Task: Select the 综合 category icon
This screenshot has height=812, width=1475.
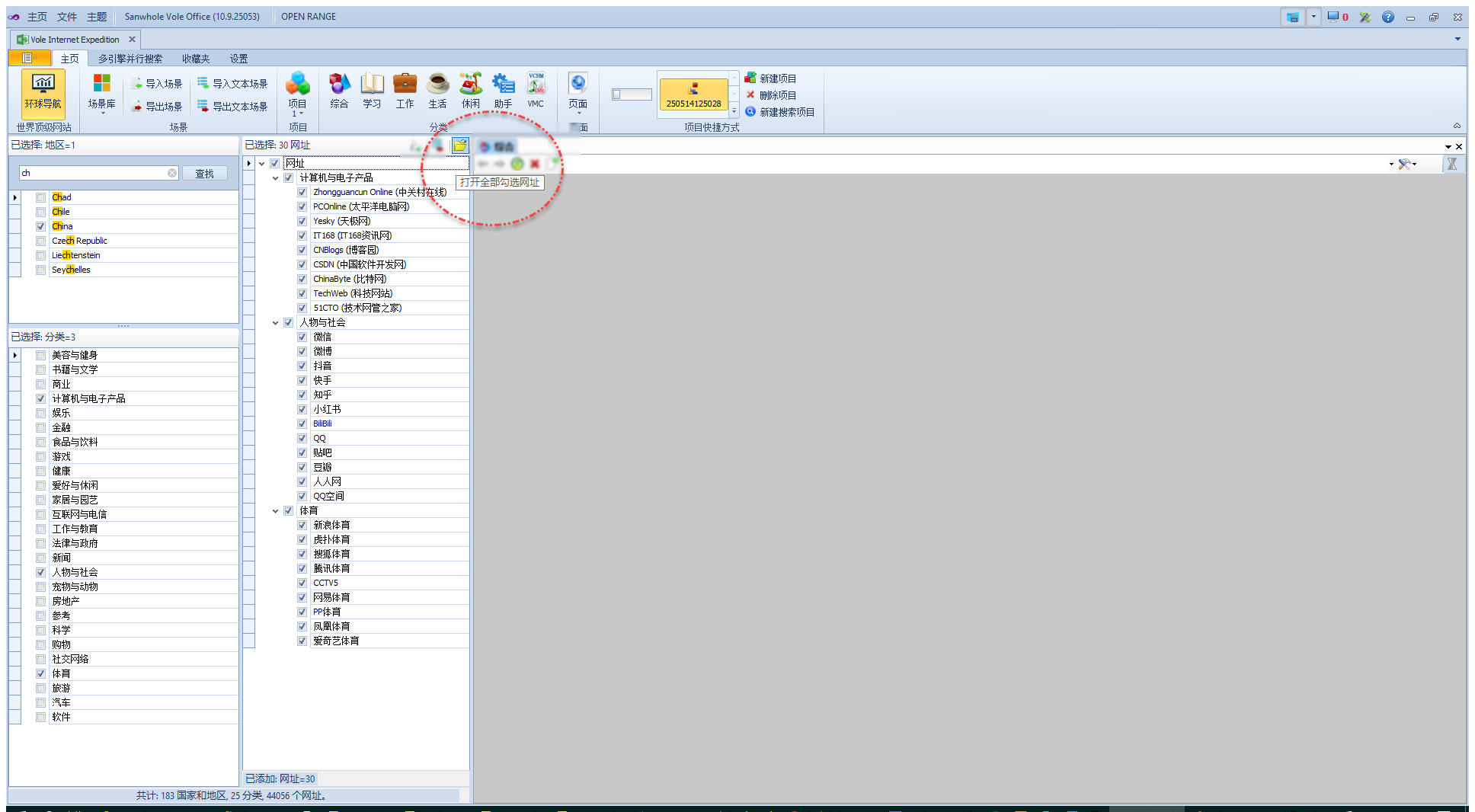Action: (x=339, y=84)
